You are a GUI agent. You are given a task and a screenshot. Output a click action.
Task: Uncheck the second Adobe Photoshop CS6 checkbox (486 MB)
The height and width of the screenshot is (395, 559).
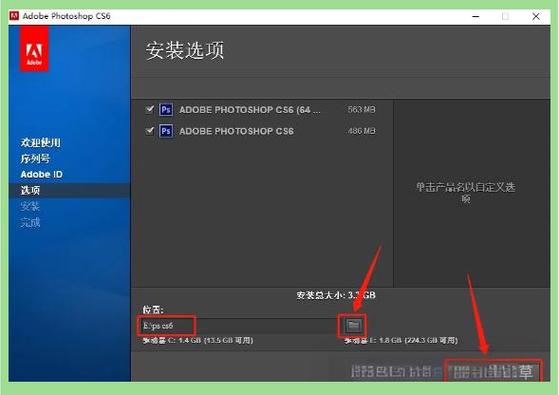[150, 131]
